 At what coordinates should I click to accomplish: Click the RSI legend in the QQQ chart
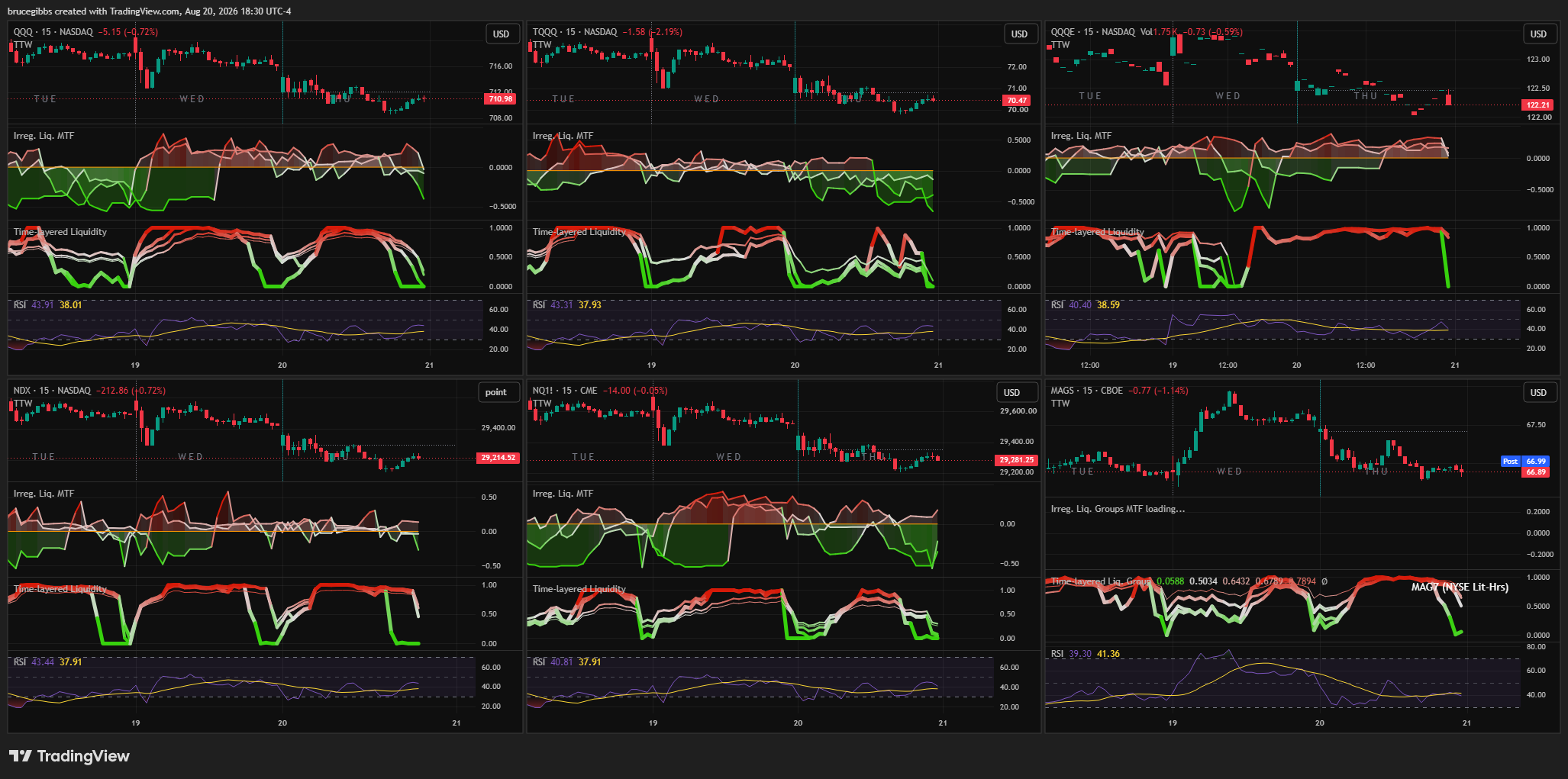point(20,305)
